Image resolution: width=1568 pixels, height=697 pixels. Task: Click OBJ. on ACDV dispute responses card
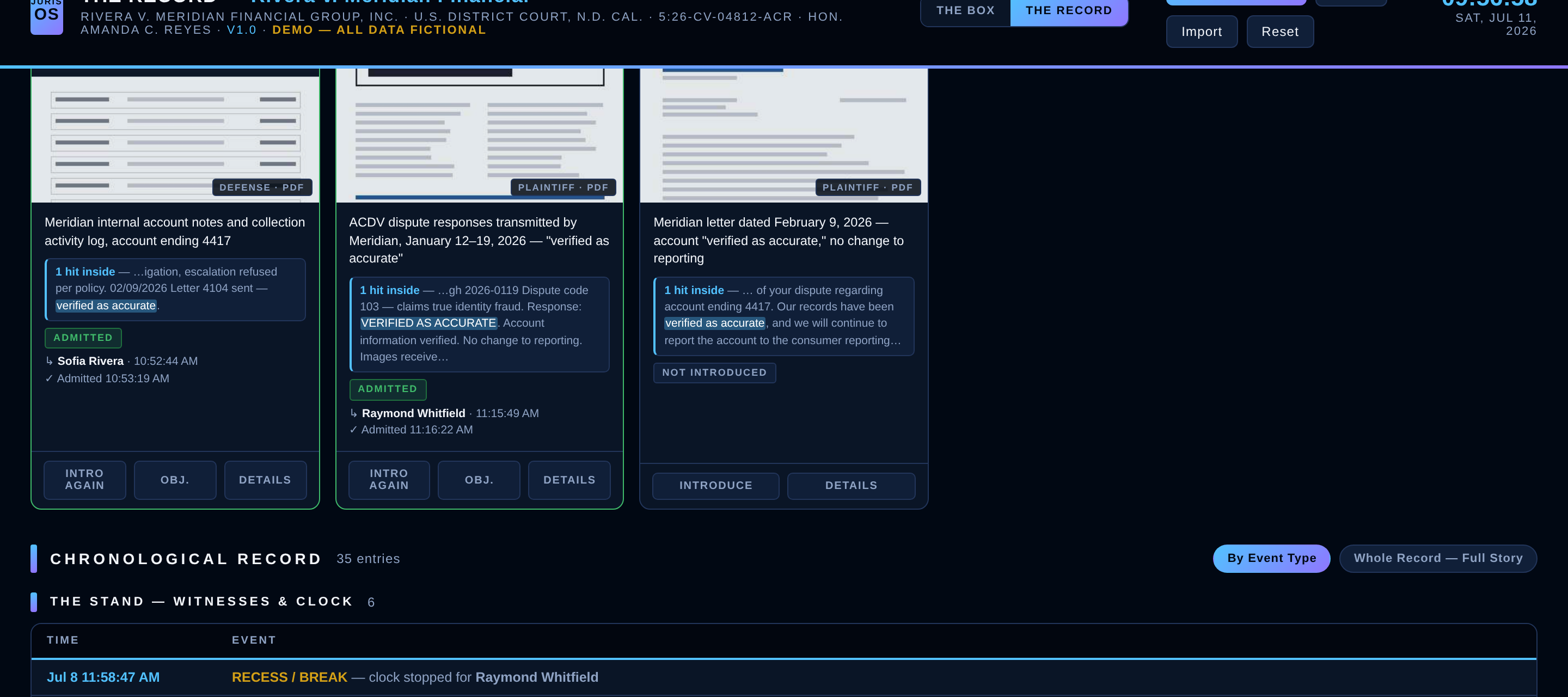coord(479,480)
